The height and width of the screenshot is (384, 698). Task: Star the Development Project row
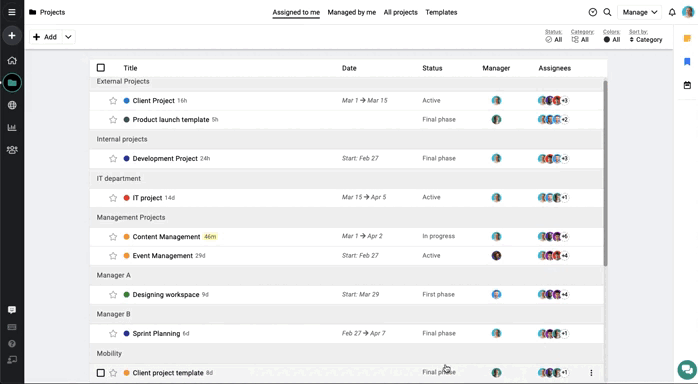click(113, 158)
